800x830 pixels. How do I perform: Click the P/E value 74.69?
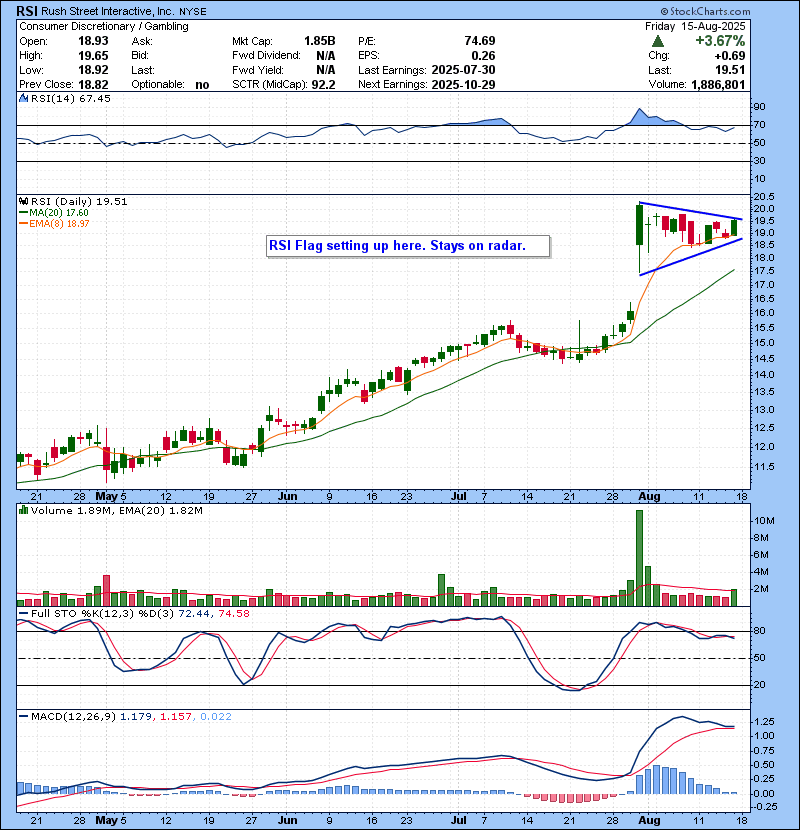click(x=480, y=41)
